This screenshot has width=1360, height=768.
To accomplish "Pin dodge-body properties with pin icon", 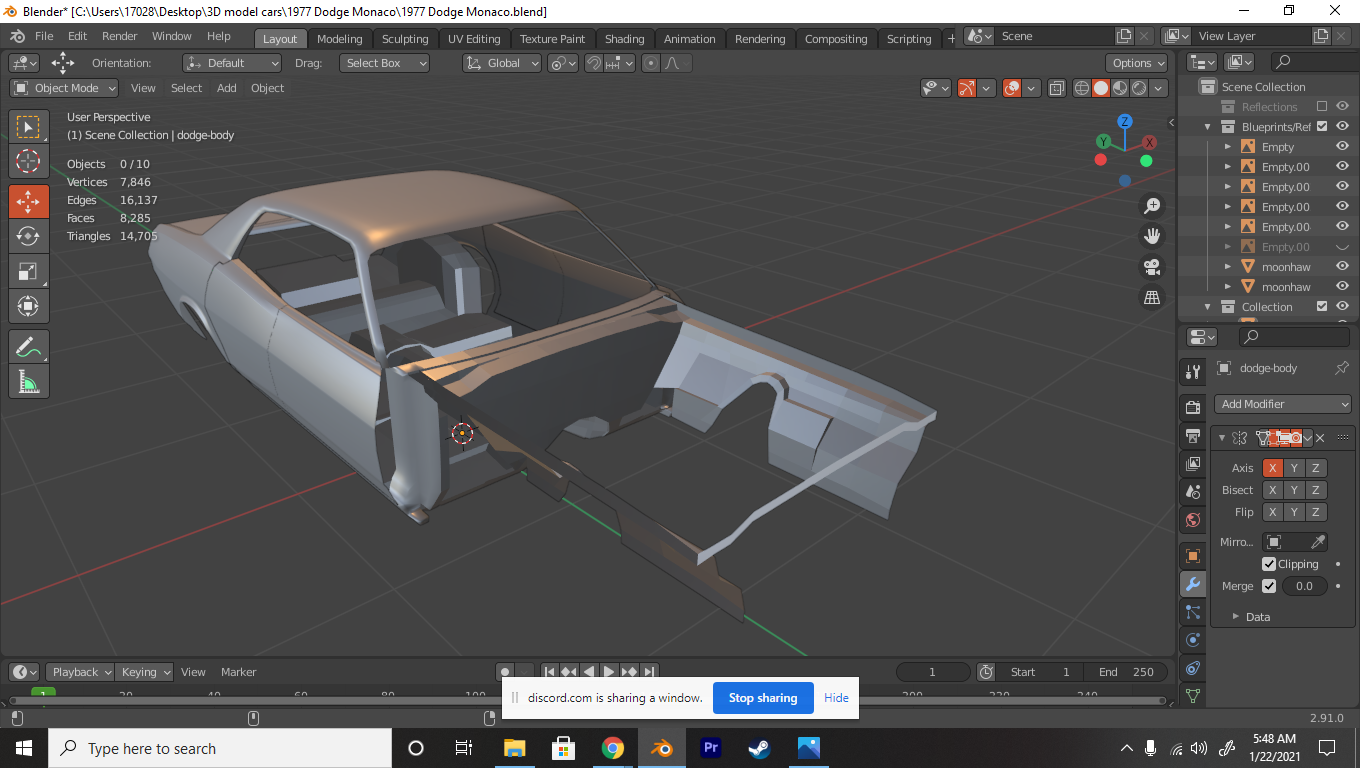I will click(1342, 368).
